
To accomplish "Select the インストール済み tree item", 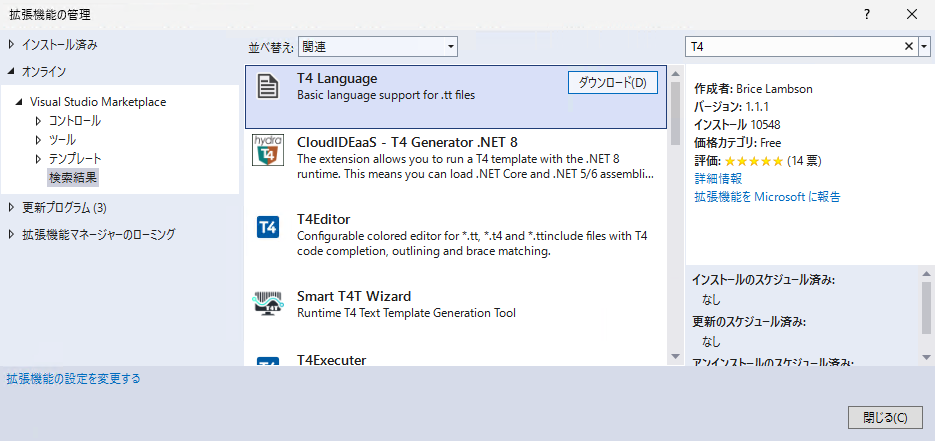I will 59,44.
